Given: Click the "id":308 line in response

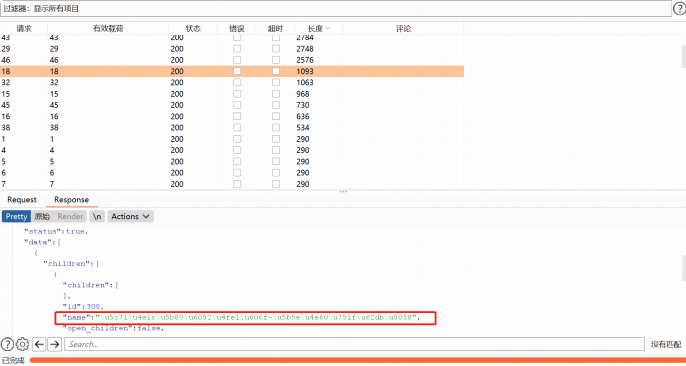Looking at the screenshot, I should pyautogui.click(x=84, y=307).
